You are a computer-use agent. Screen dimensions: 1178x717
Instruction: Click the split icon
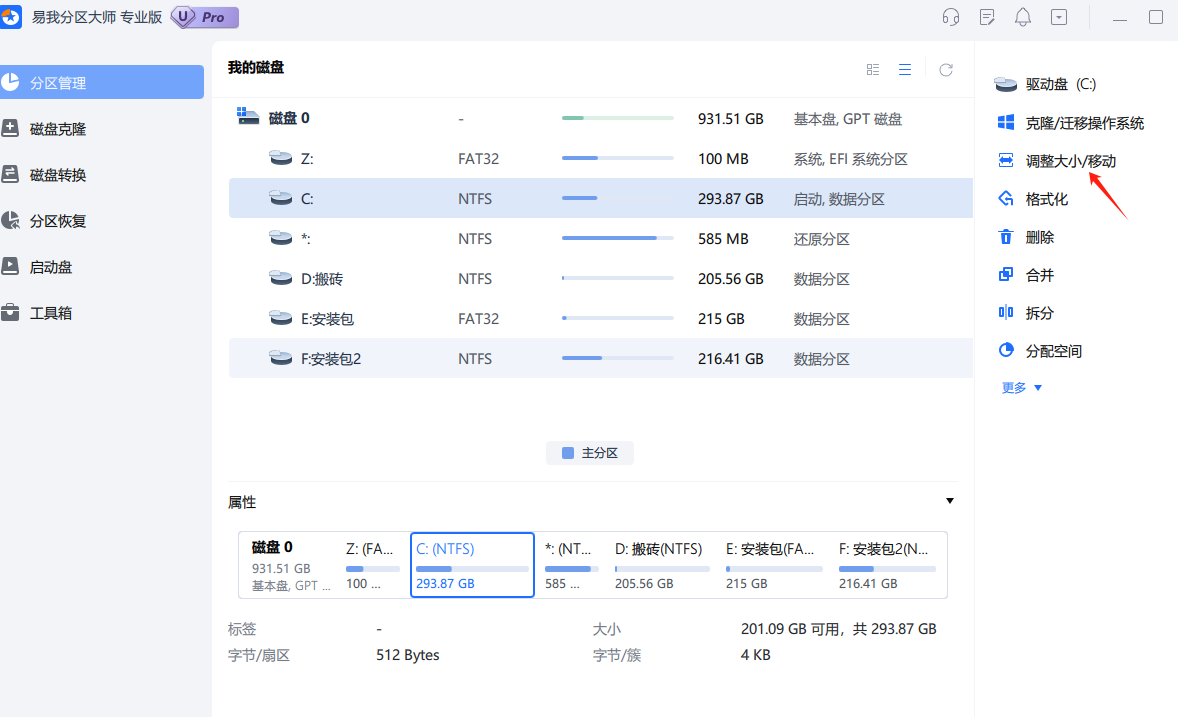click(x=1006, y=312)
